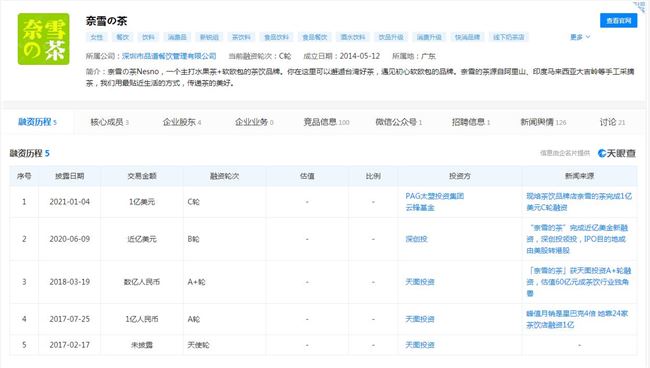
Task: Open the C轮 financing news source link
Action: [x=579, y=202]
